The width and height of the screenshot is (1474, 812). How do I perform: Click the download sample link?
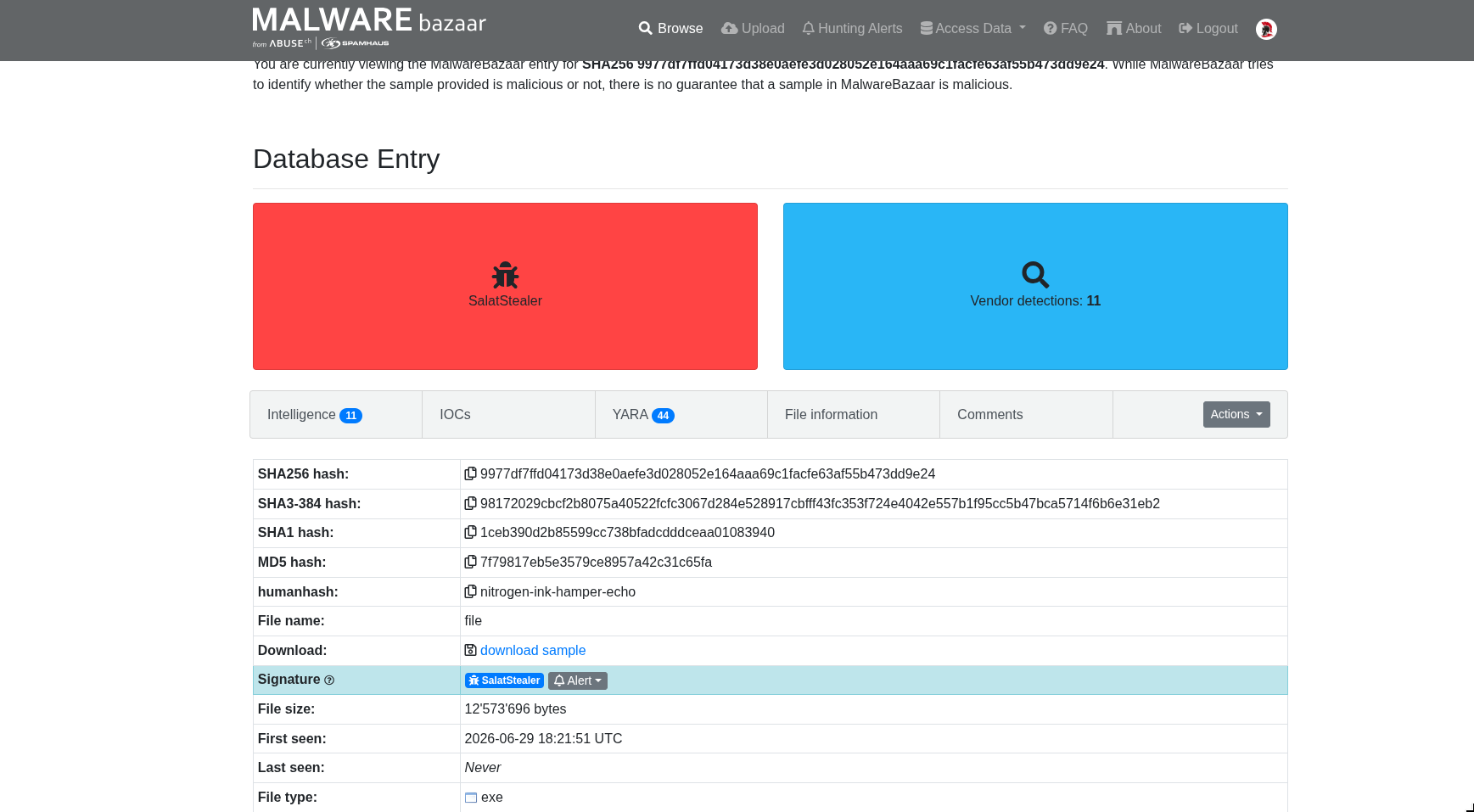pyautogui.click(x=533, y=650)
